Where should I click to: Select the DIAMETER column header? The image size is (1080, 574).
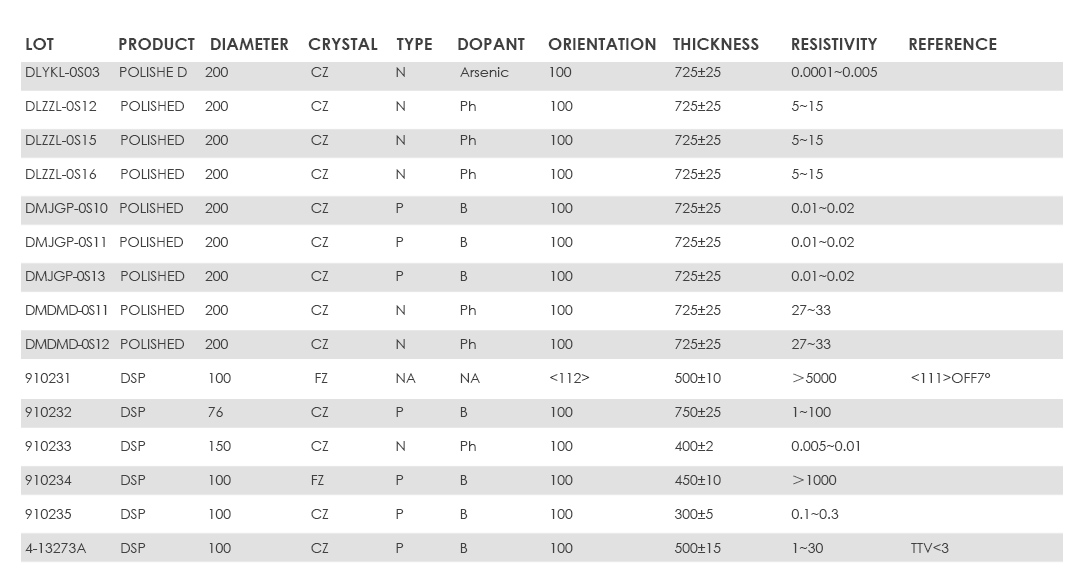(x=249, y=44)
